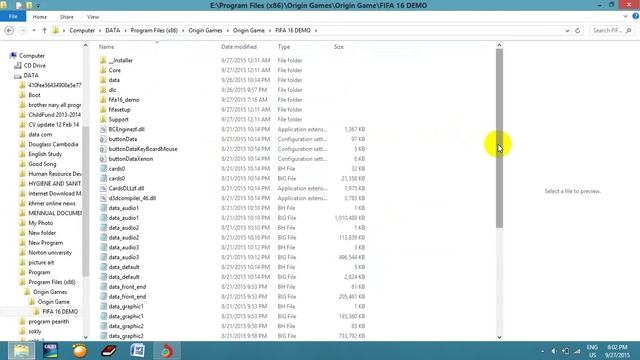The image size is (640, 360).
Task: Select the DATA drive in navigation tree
Action: click(31, 76)
